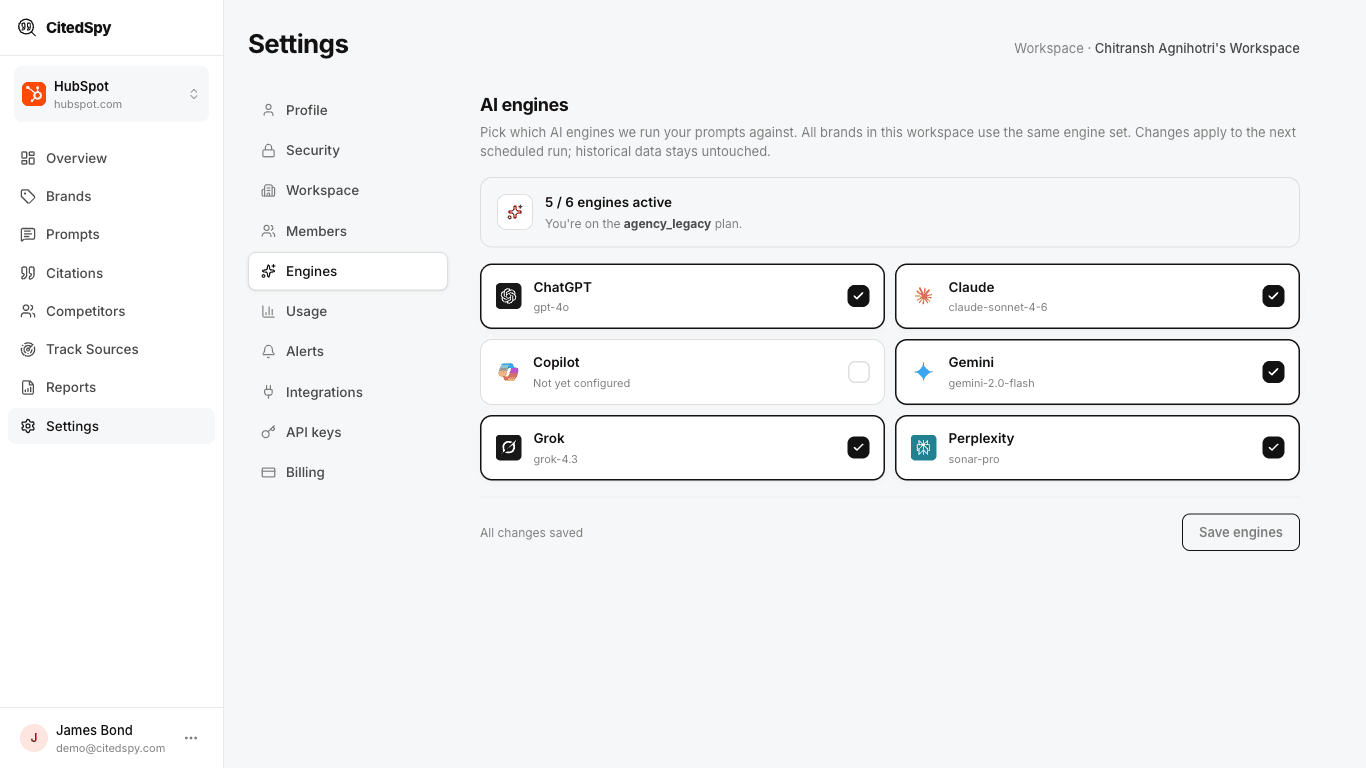The width and height of the screenshot is (1366, 768).
Task: Click the Track Sources radar icon
Action: [x=28, y=349]
